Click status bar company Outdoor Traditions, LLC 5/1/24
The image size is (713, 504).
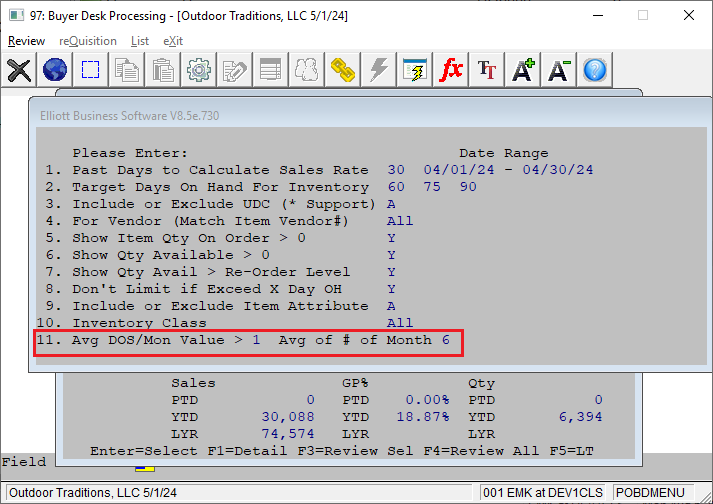pyautogui.click(x=93, y=493)
